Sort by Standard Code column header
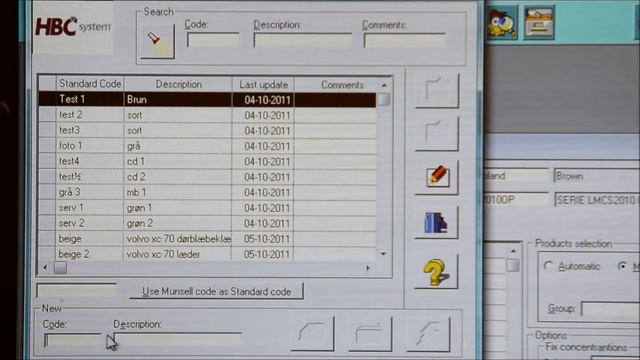This screenshot has width=640, height=360. tap(90, 84)
